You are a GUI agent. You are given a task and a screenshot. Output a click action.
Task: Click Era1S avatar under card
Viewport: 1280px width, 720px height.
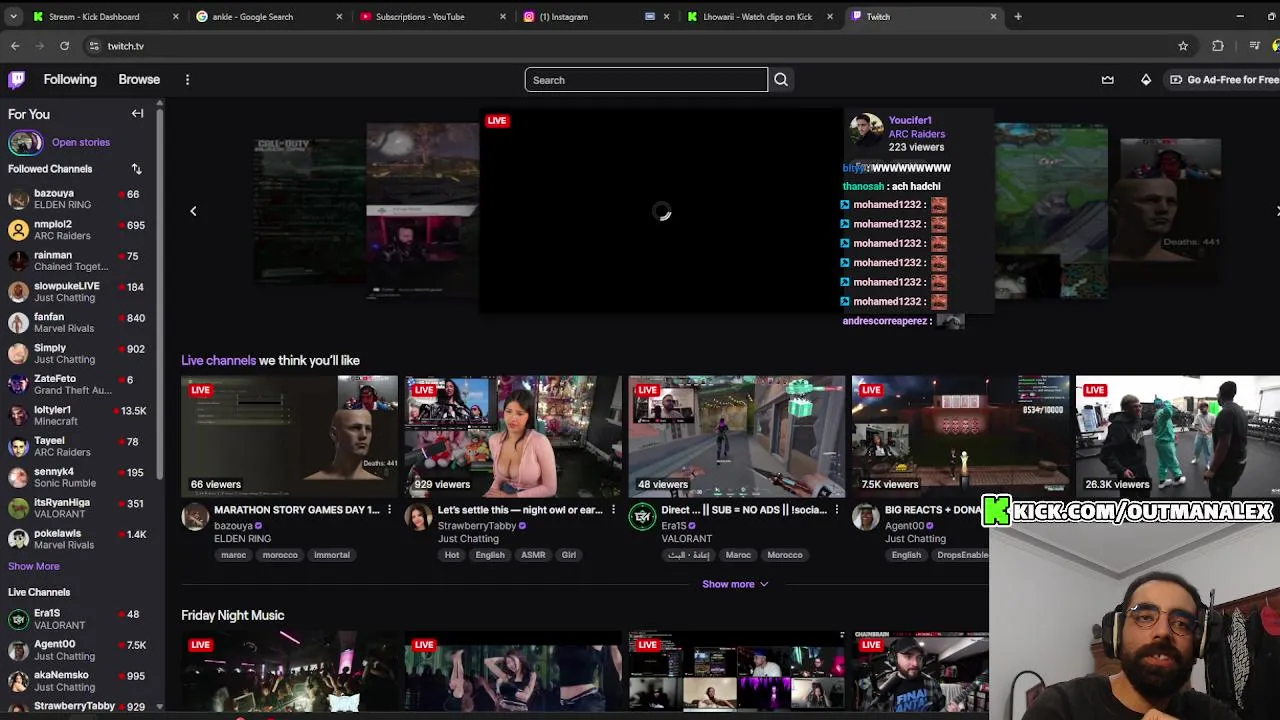tap(642, 517)
